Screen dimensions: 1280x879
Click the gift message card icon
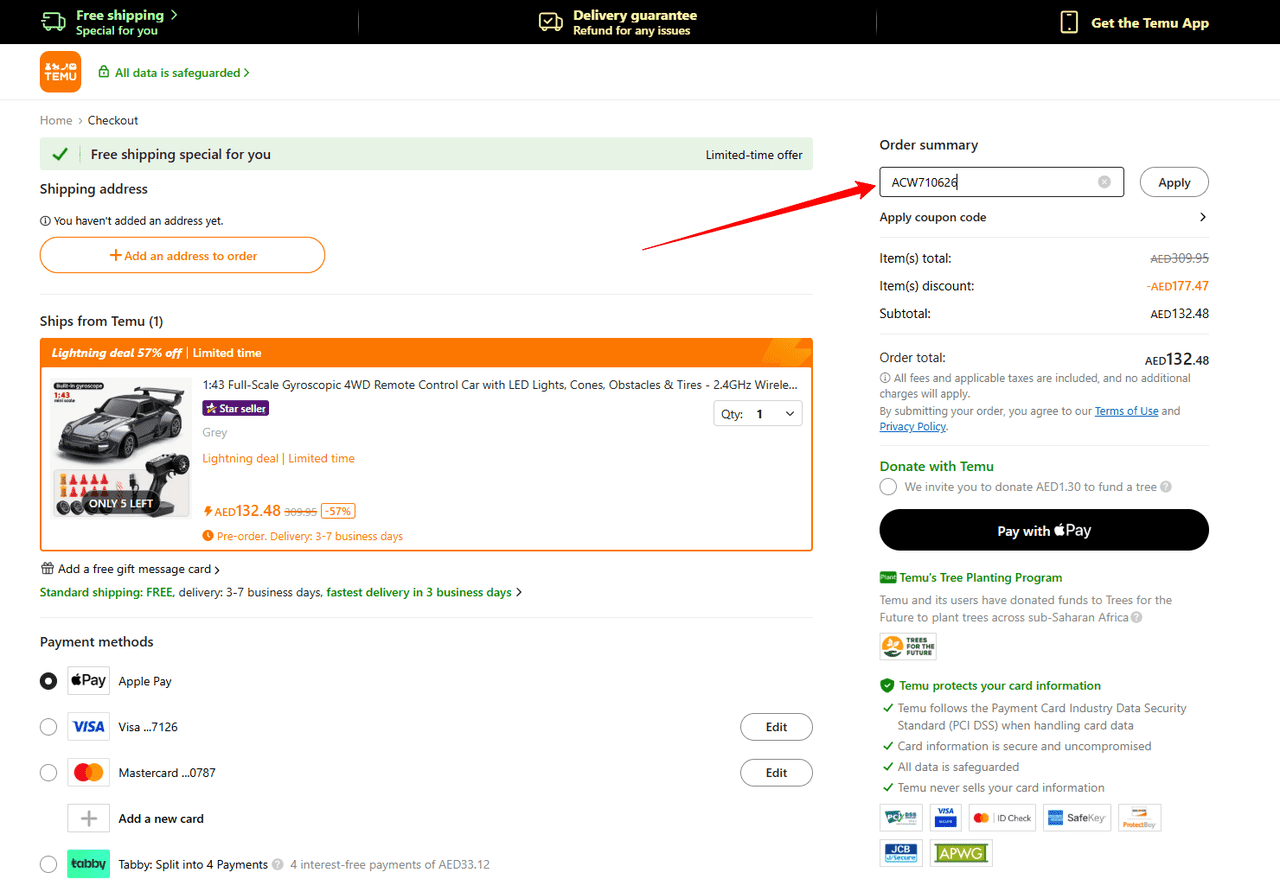[x=47, y=569]
